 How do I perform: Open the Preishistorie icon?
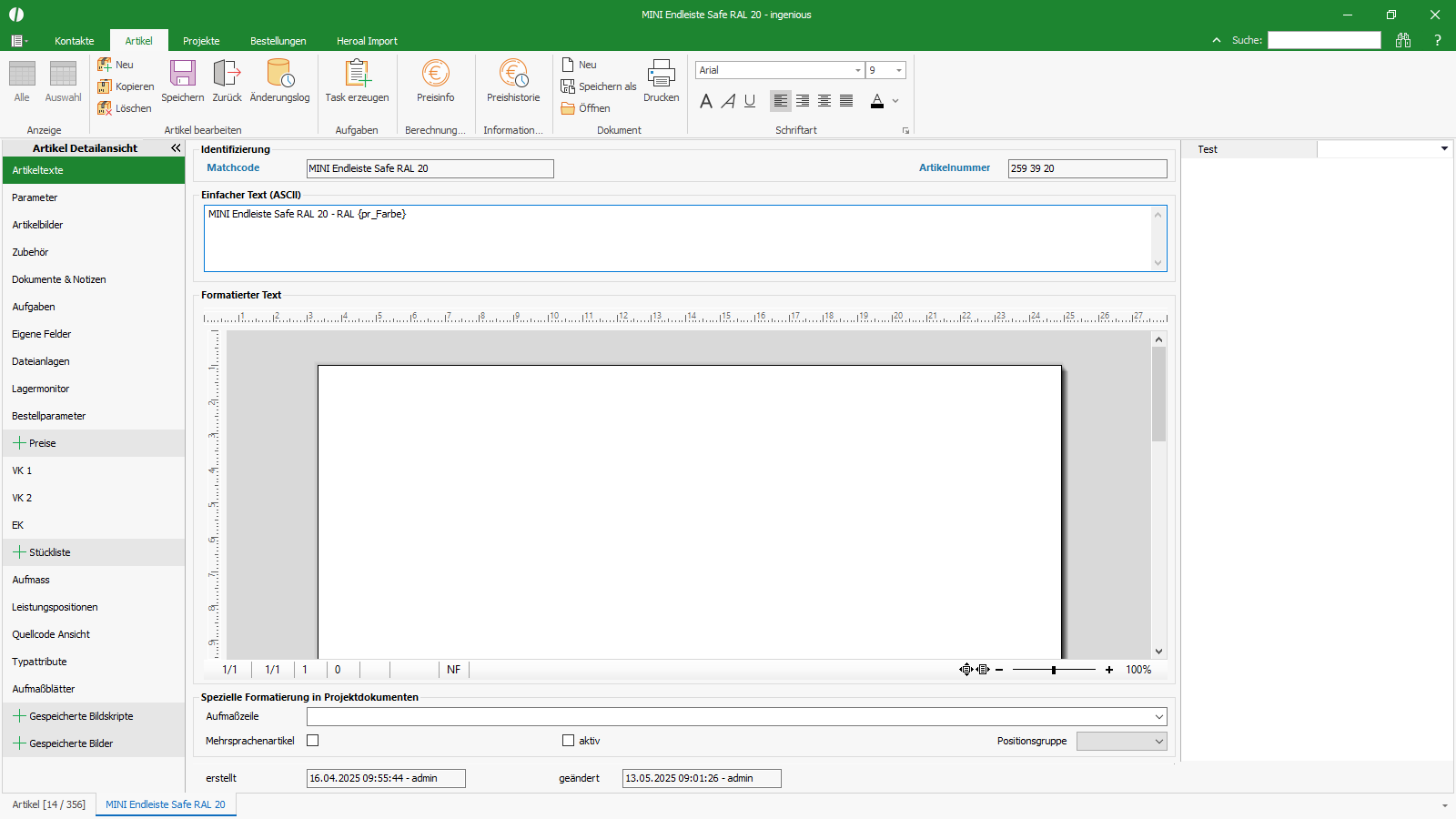(513, 74)
